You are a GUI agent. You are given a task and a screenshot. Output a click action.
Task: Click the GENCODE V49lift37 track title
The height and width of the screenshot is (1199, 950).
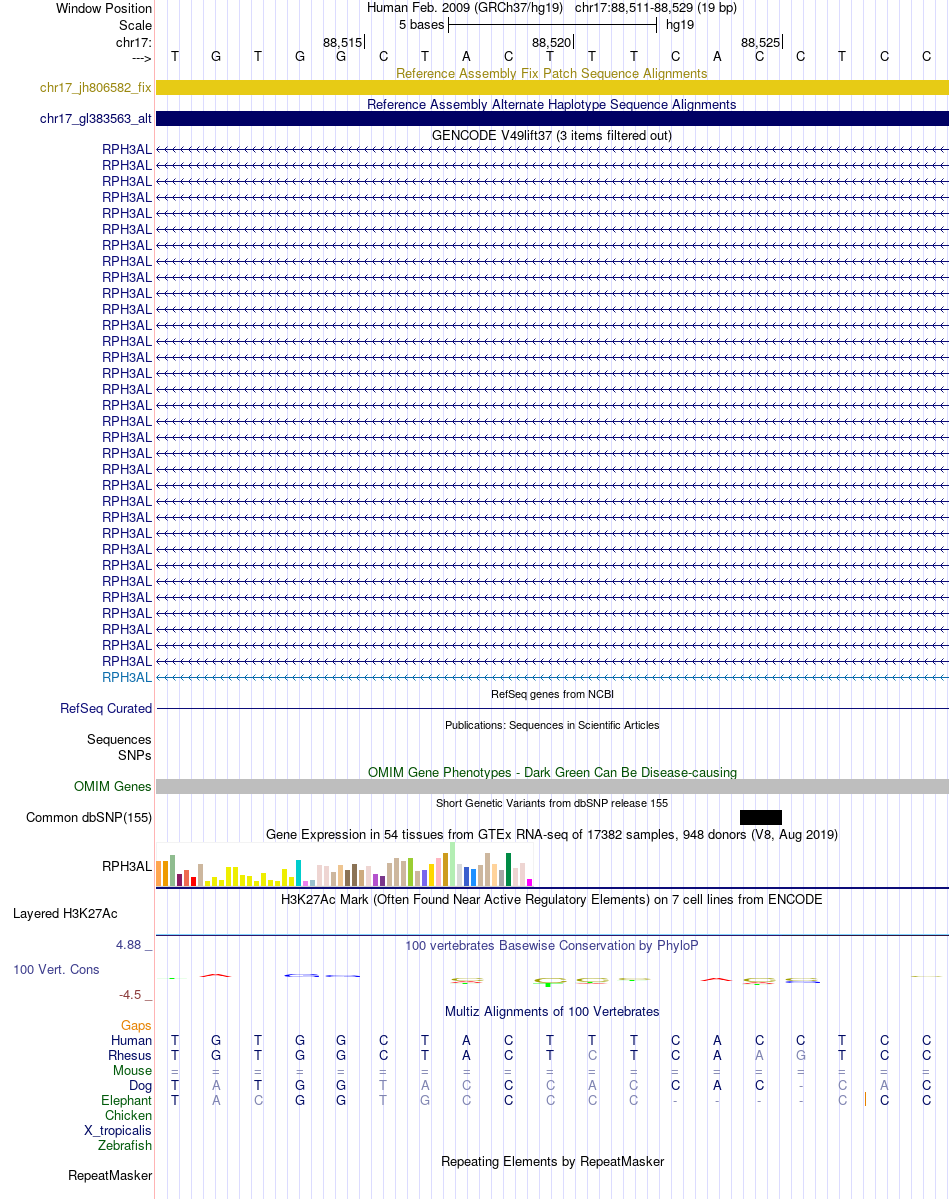pyautogui.click(x=551, y=135)
